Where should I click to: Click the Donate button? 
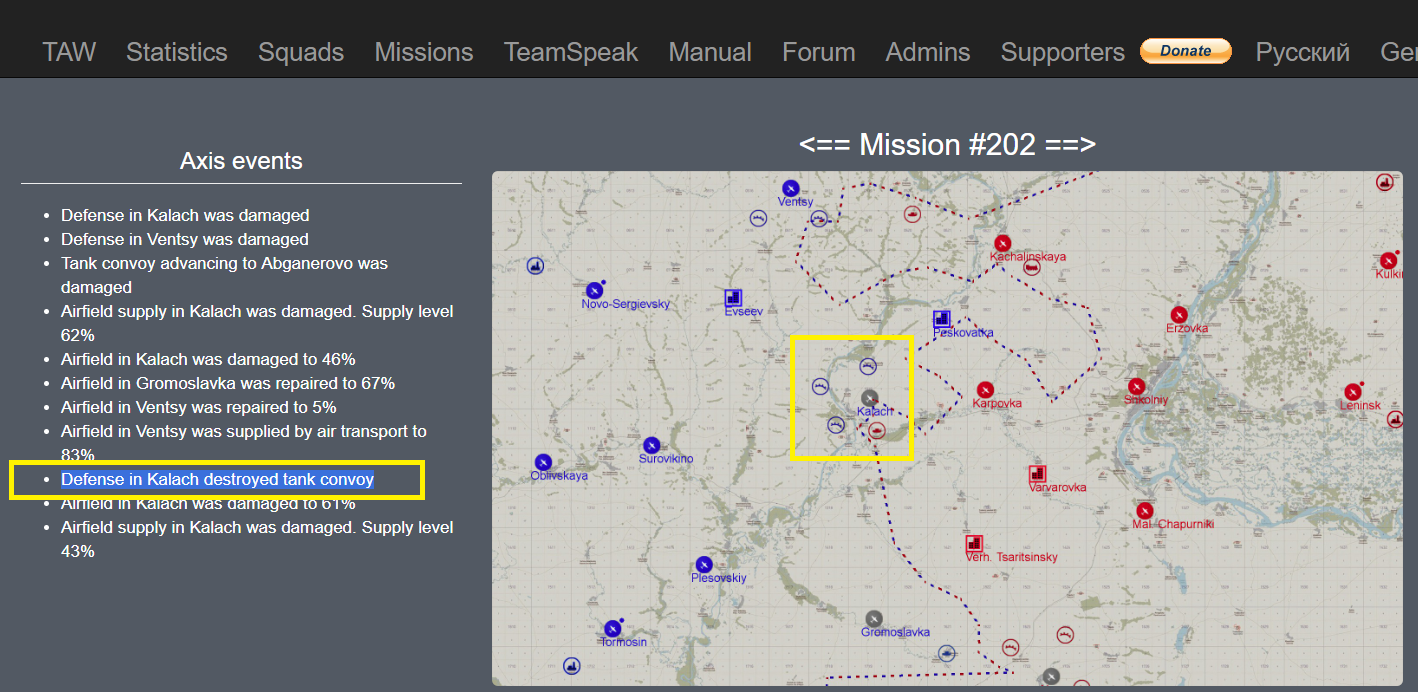click(x=1186, y=51)
